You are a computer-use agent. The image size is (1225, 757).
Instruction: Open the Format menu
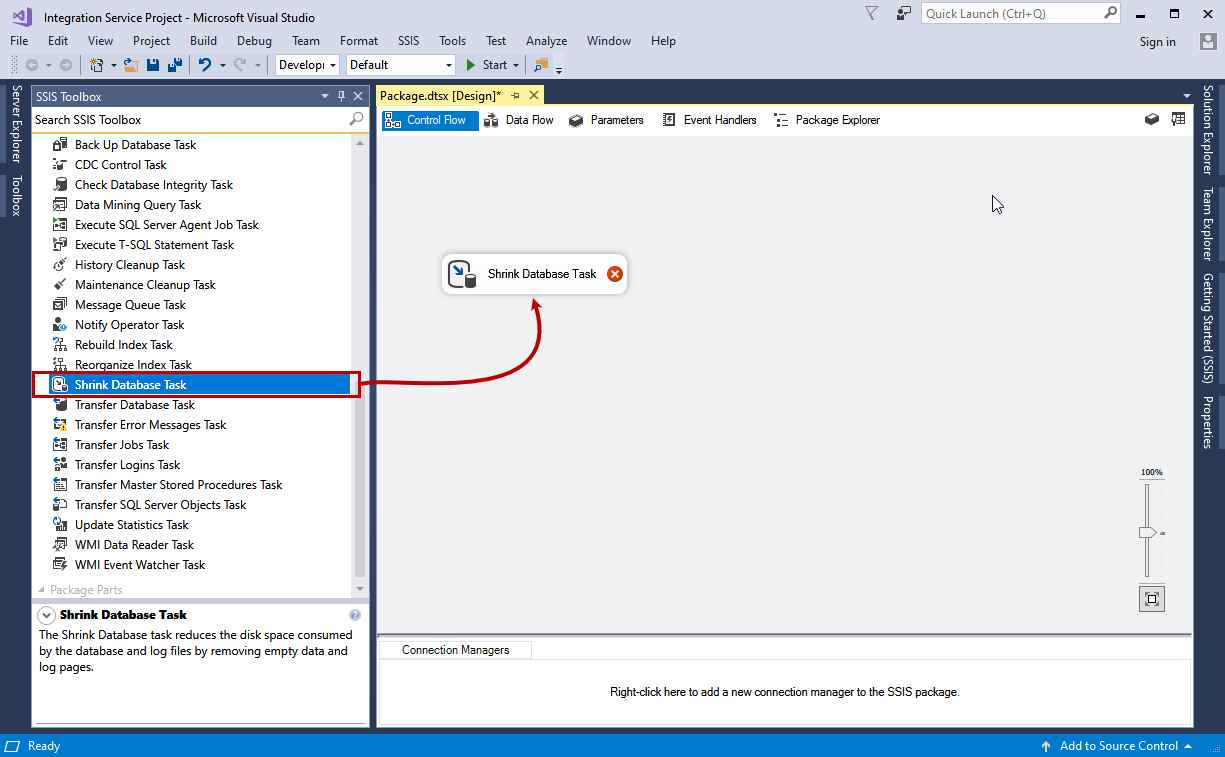point(359,41)
